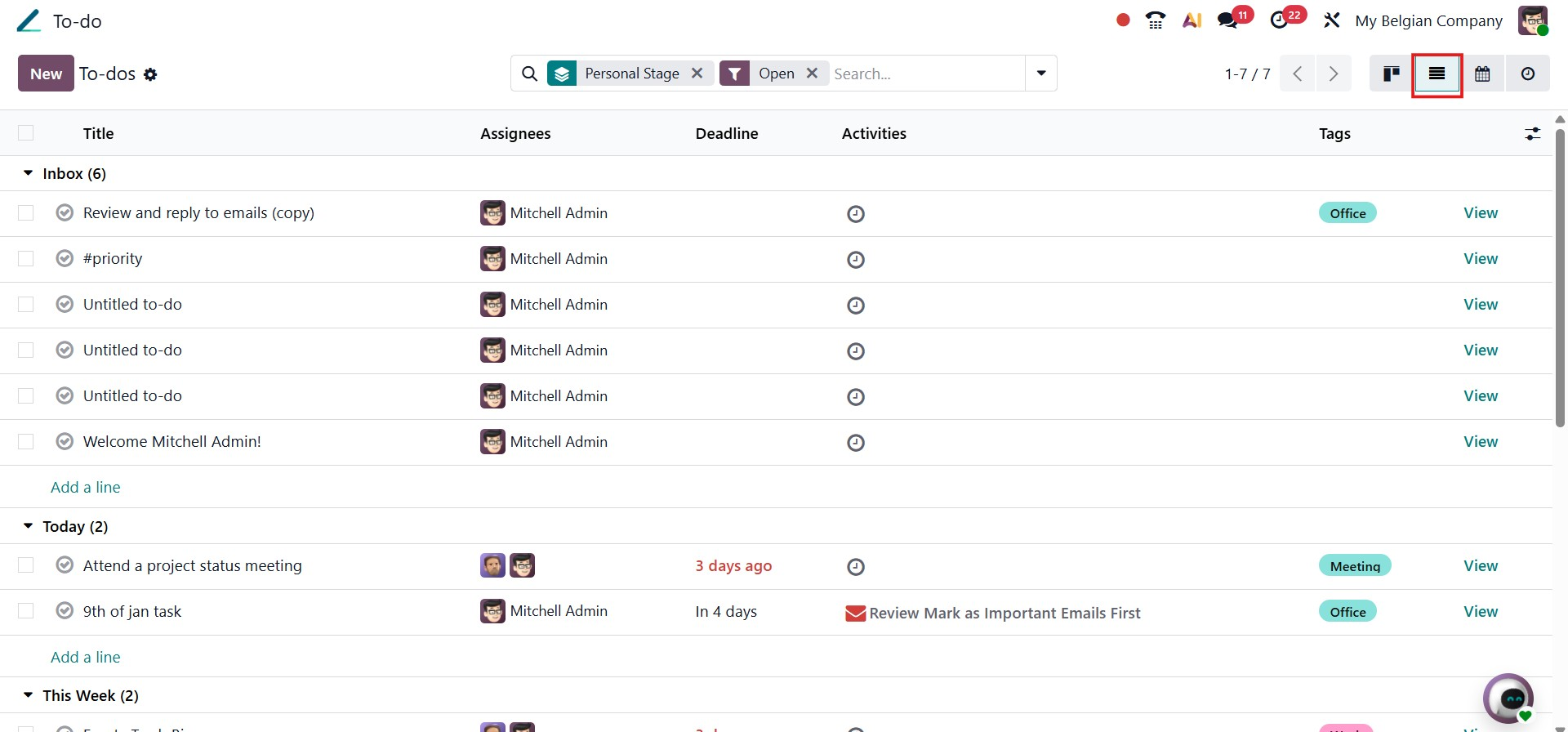1568x732 pixels.
Task: Switch to List view
Action: 1437,74
